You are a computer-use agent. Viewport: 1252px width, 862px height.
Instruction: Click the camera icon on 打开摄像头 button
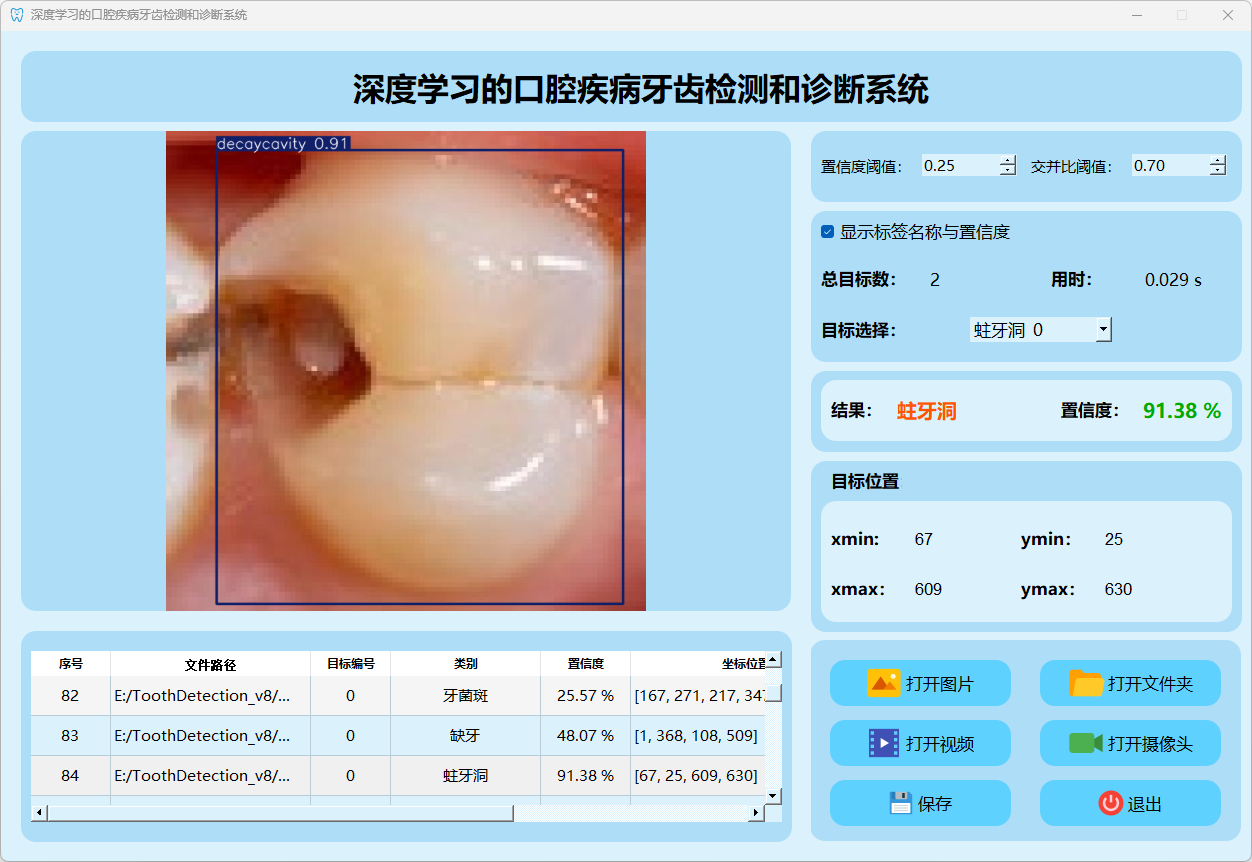pyautogui.click(x=1086, y=744)
